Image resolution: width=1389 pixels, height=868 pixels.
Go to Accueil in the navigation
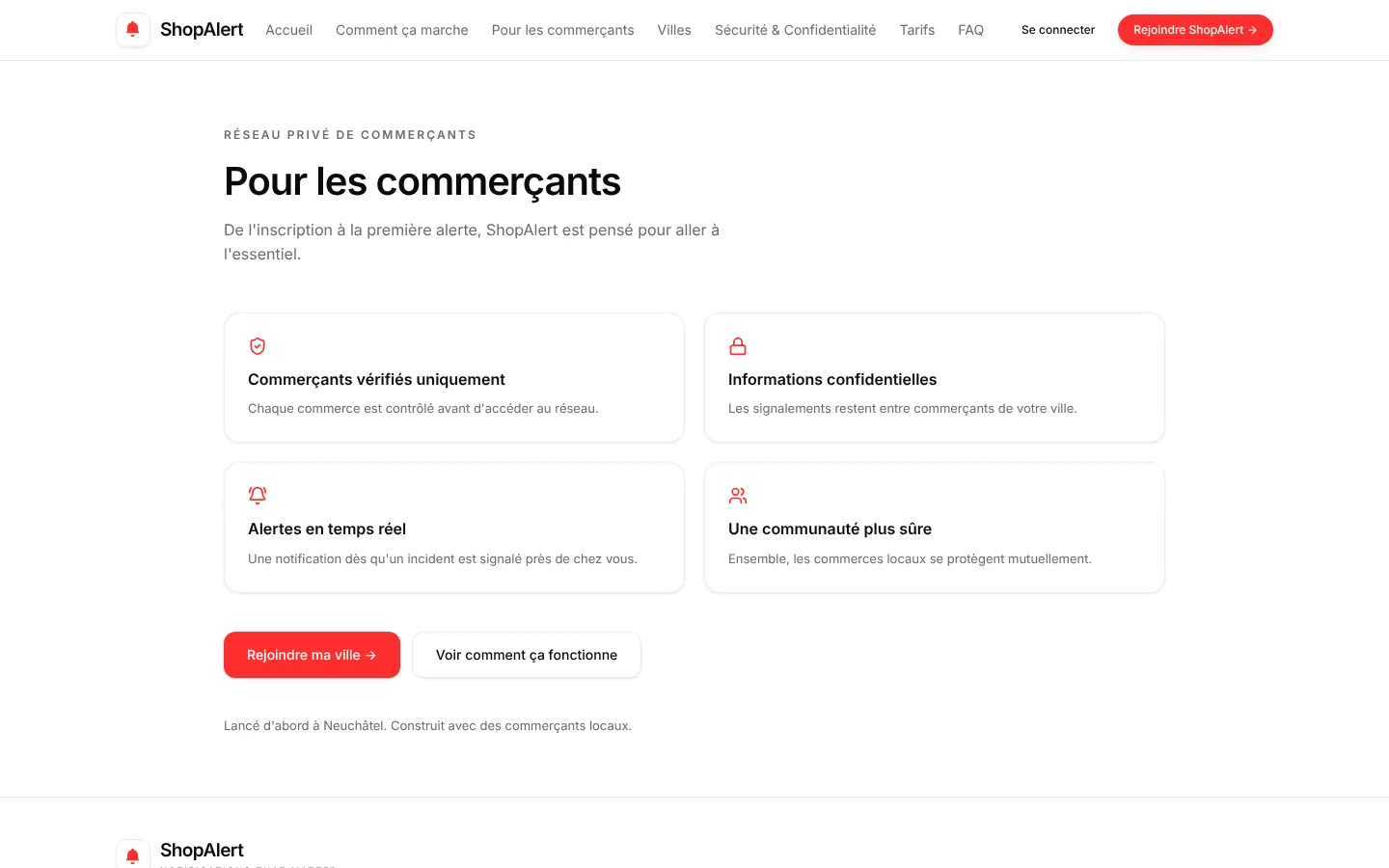289,30
